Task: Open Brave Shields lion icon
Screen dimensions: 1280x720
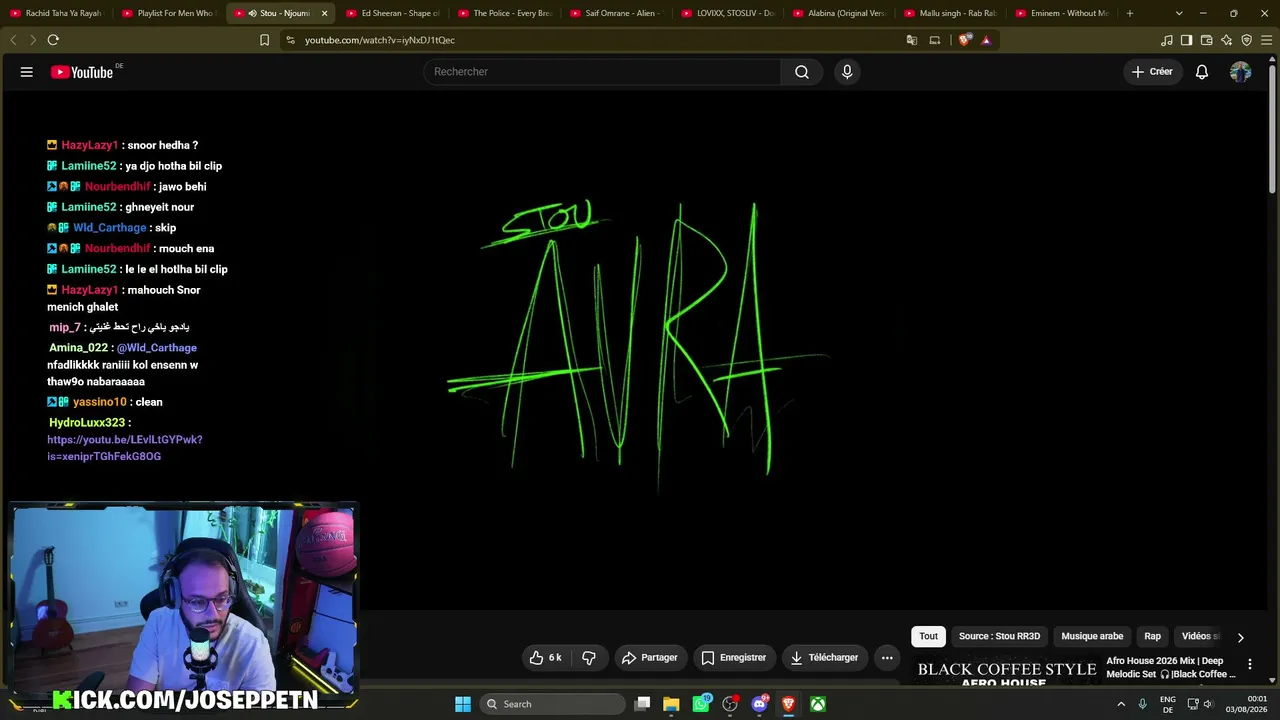Action: pos(964,40)
